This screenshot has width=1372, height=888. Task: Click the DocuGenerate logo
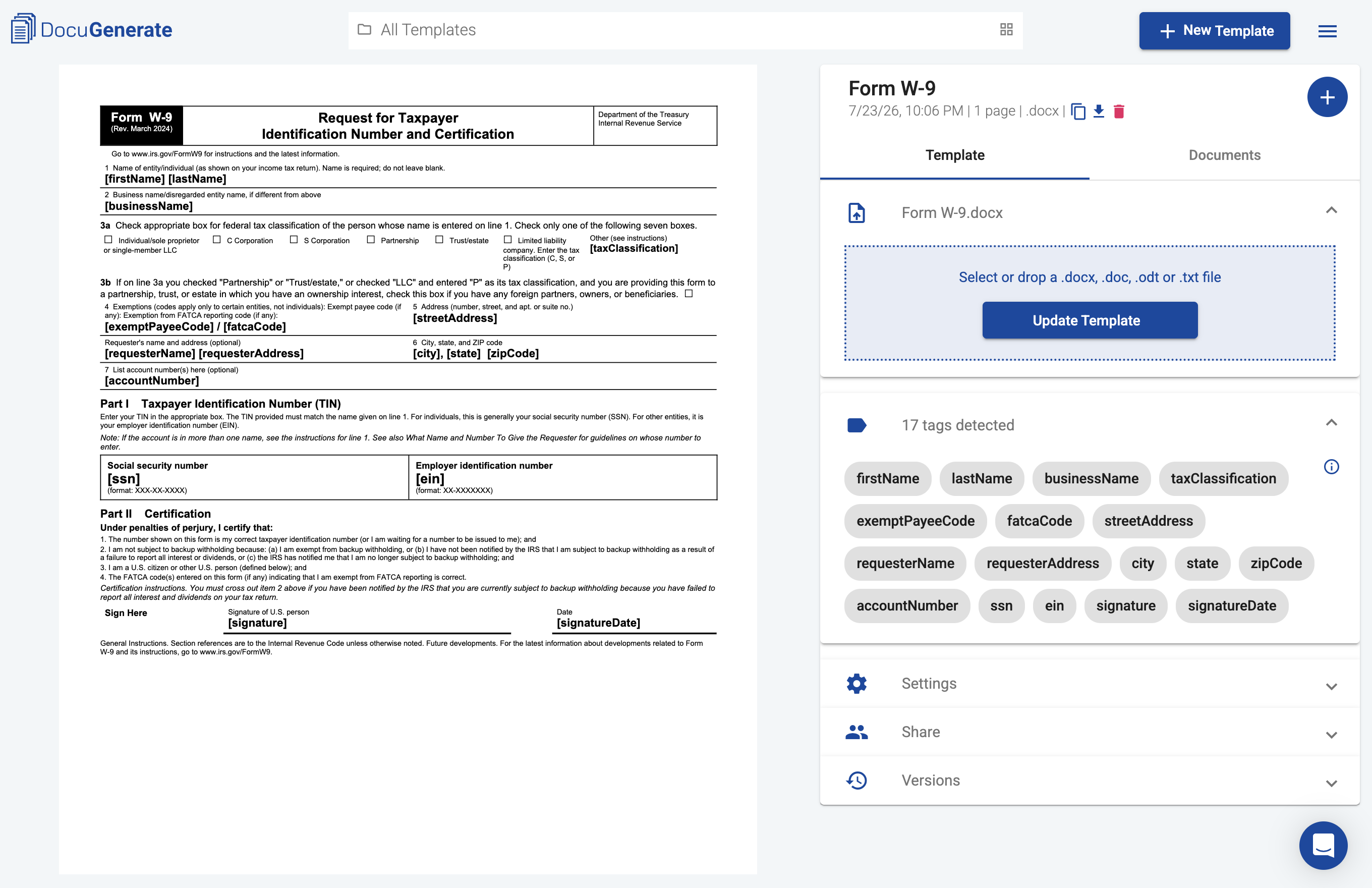pyautogui.click(x=92, y=29)
